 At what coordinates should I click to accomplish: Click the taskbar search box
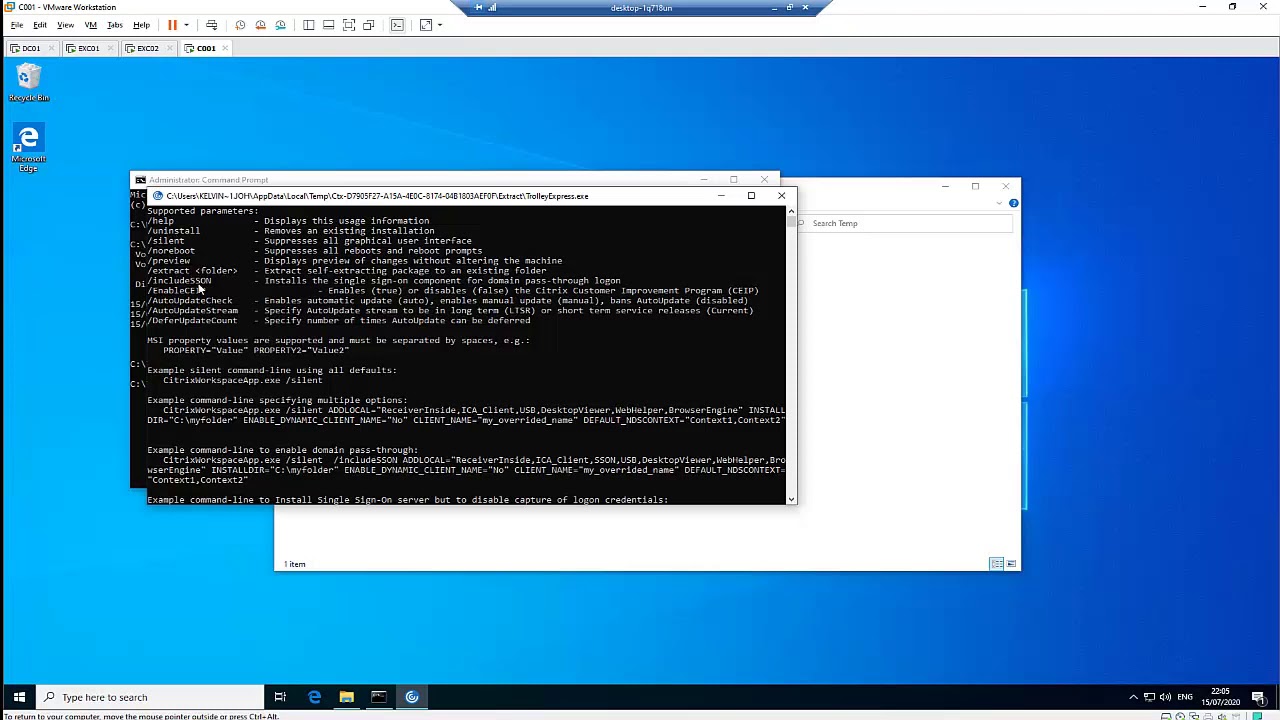(x=151, y=697)
